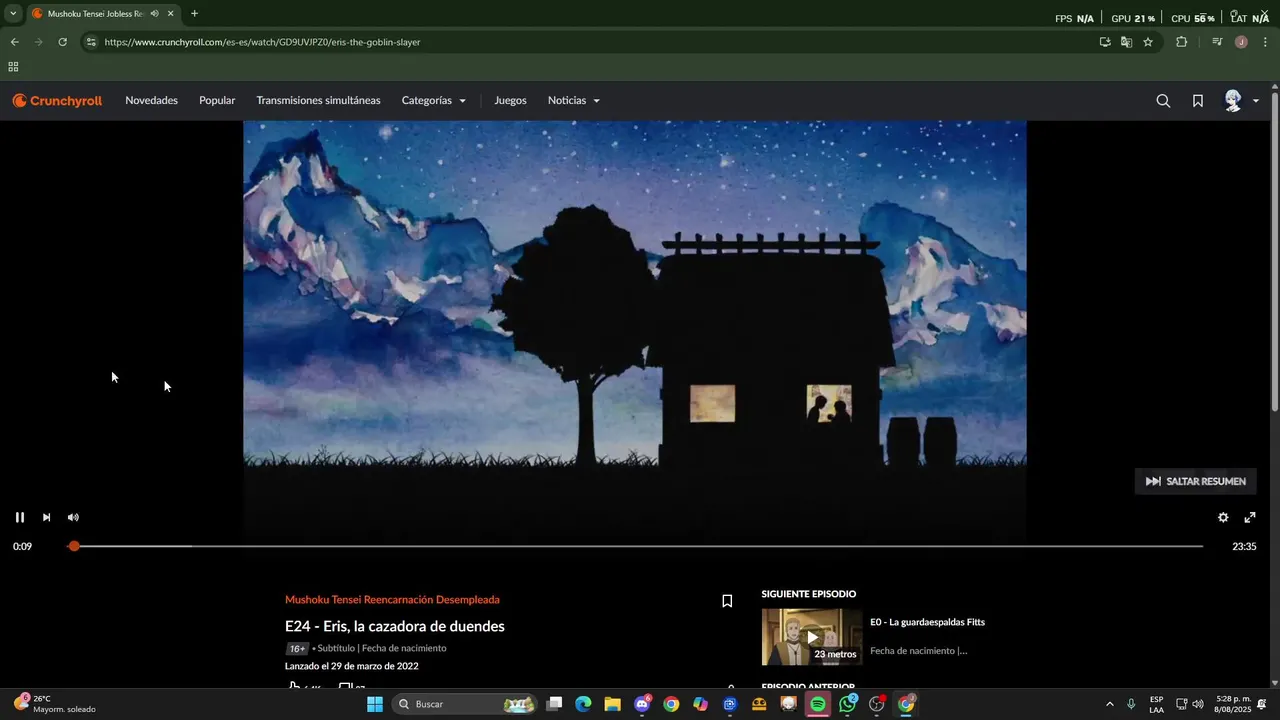Image resolution: width=1280 pixels, height=720 pixels.
Task: Click the Crunchyroll logo
Action: tap(57, 100)
